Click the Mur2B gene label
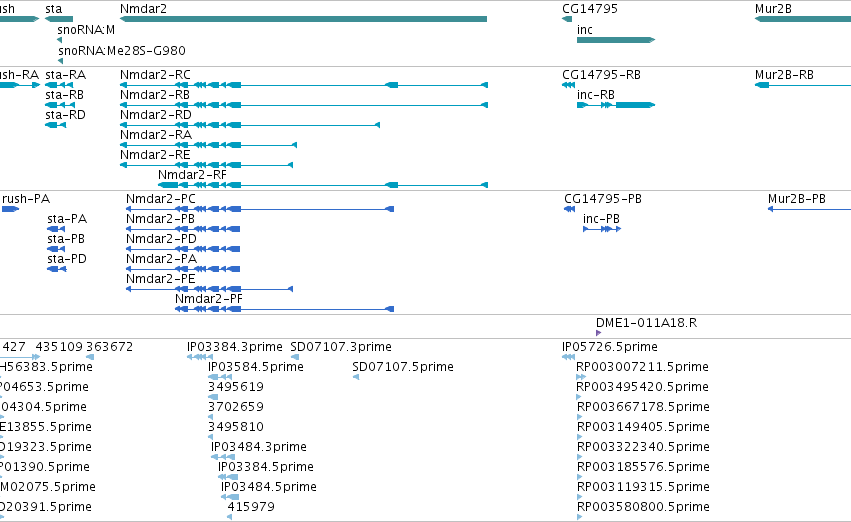 (x=773, y=9)
